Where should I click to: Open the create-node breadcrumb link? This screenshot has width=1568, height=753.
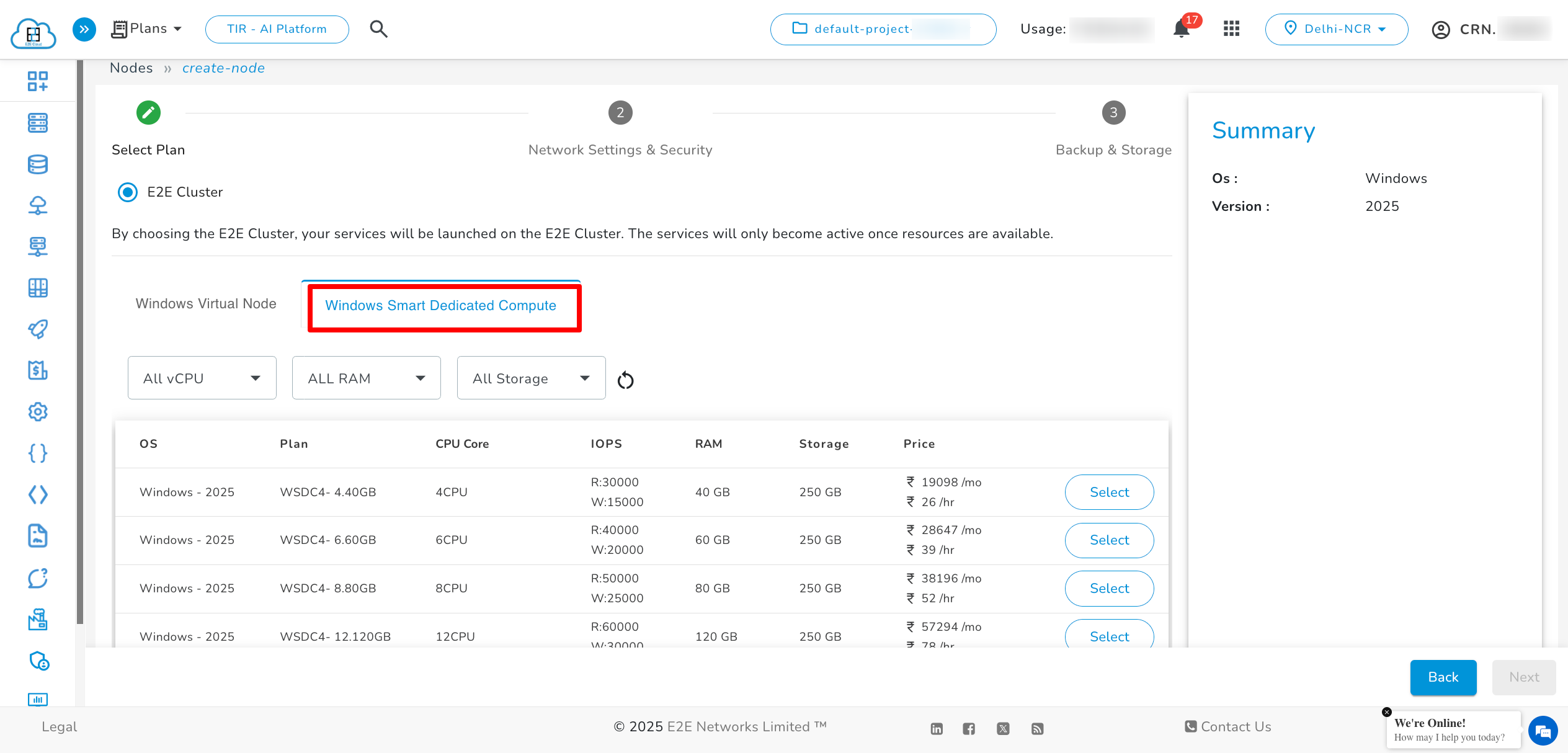pos(223,68)
